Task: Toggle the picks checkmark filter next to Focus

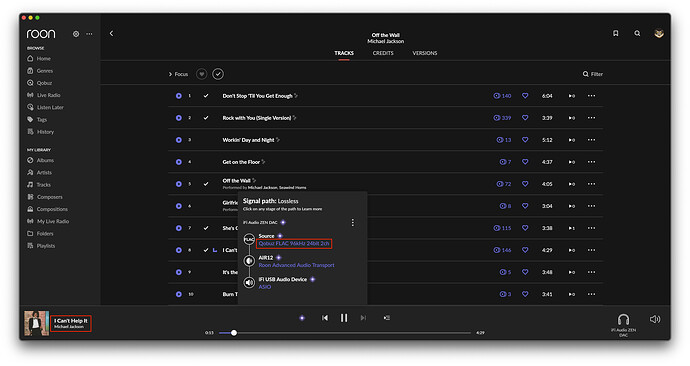Action: 218,74
